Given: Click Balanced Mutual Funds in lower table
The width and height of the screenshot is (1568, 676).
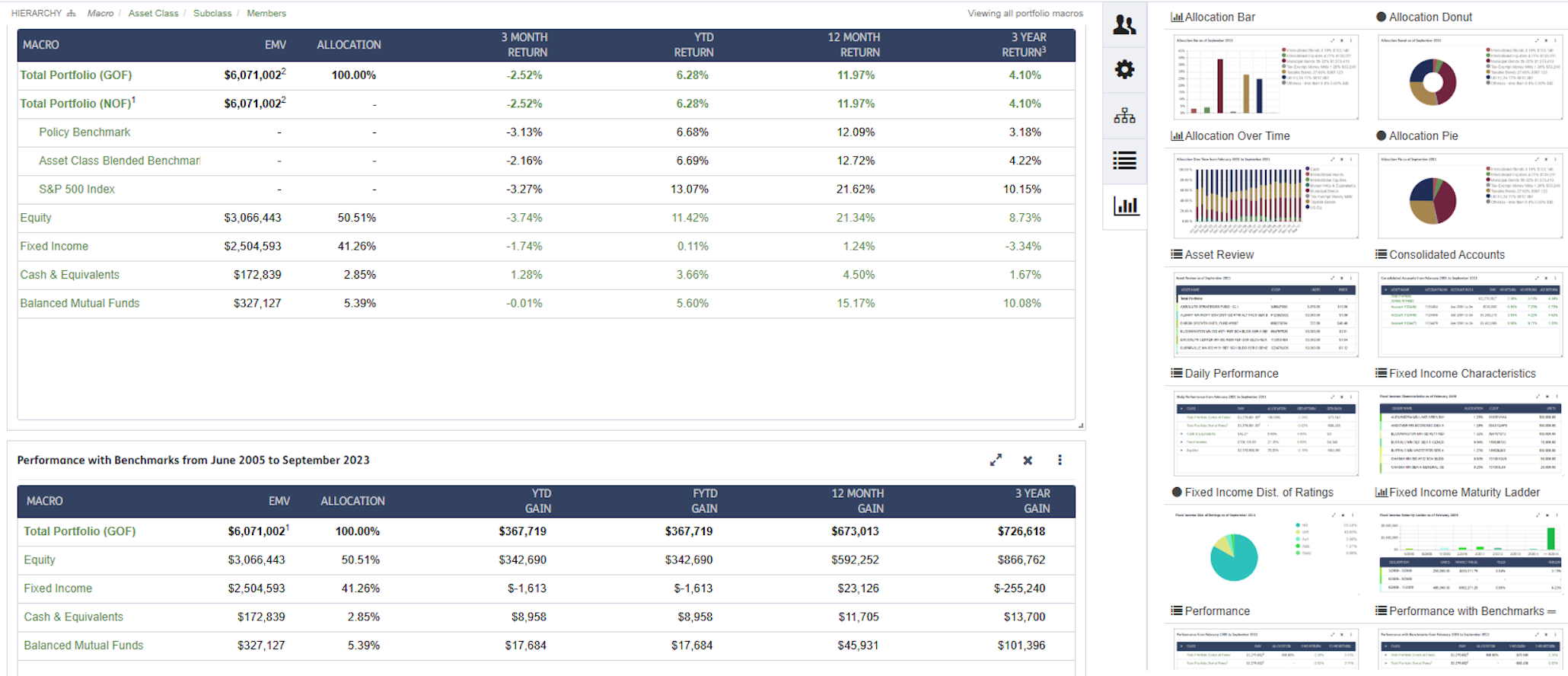Looking at the screenshot, I should pos(83,645).
